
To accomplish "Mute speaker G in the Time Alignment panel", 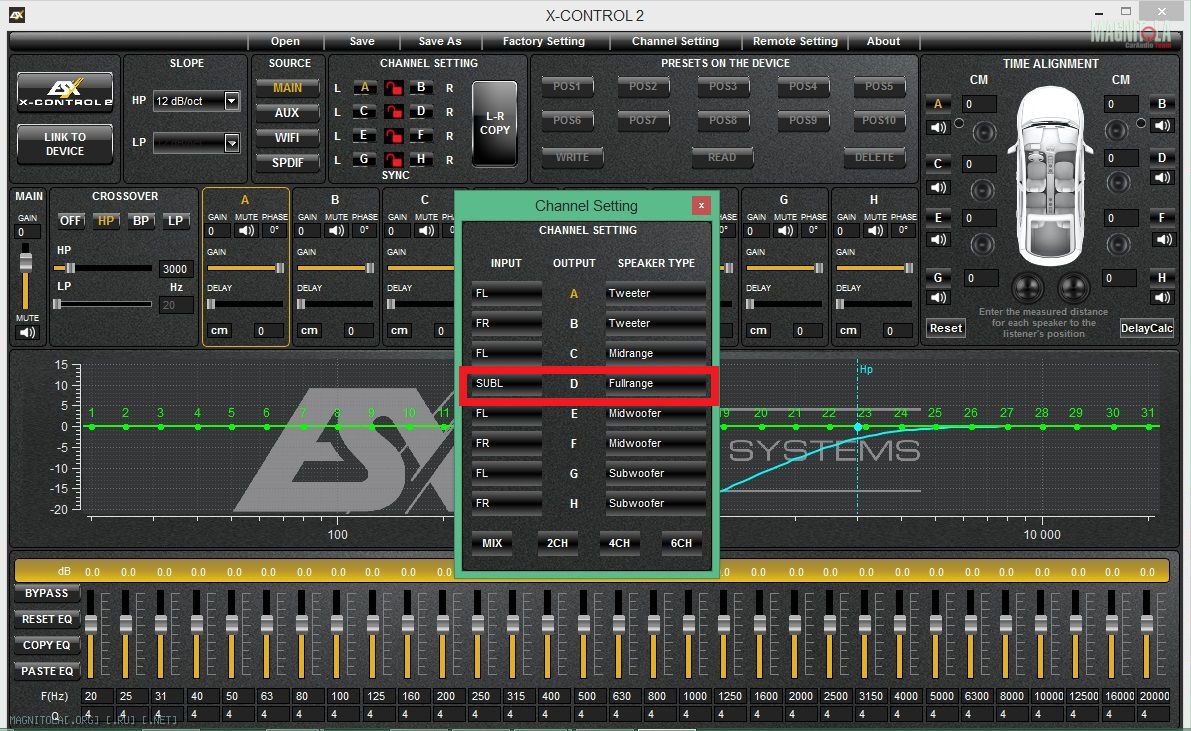I will (938, 297).
